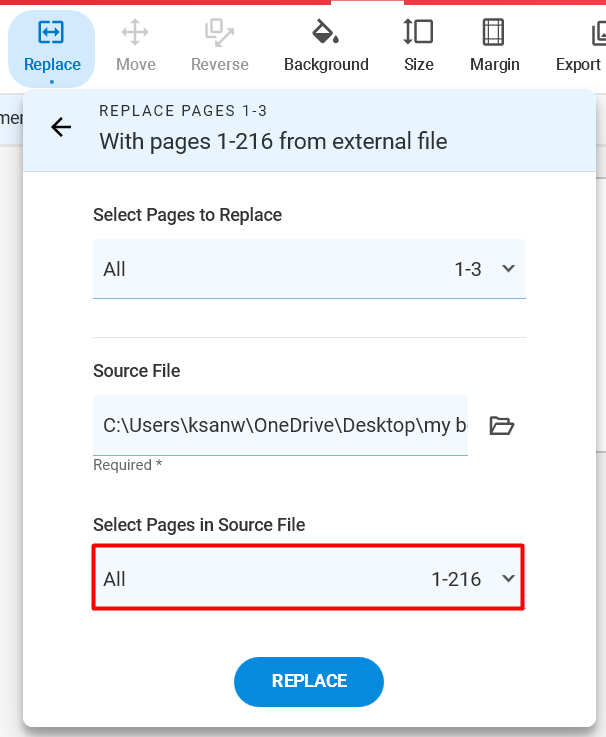Click the 'With pages 1-216 from external file' heading
The image size is (606, 737).
click(x=273, y=141)
